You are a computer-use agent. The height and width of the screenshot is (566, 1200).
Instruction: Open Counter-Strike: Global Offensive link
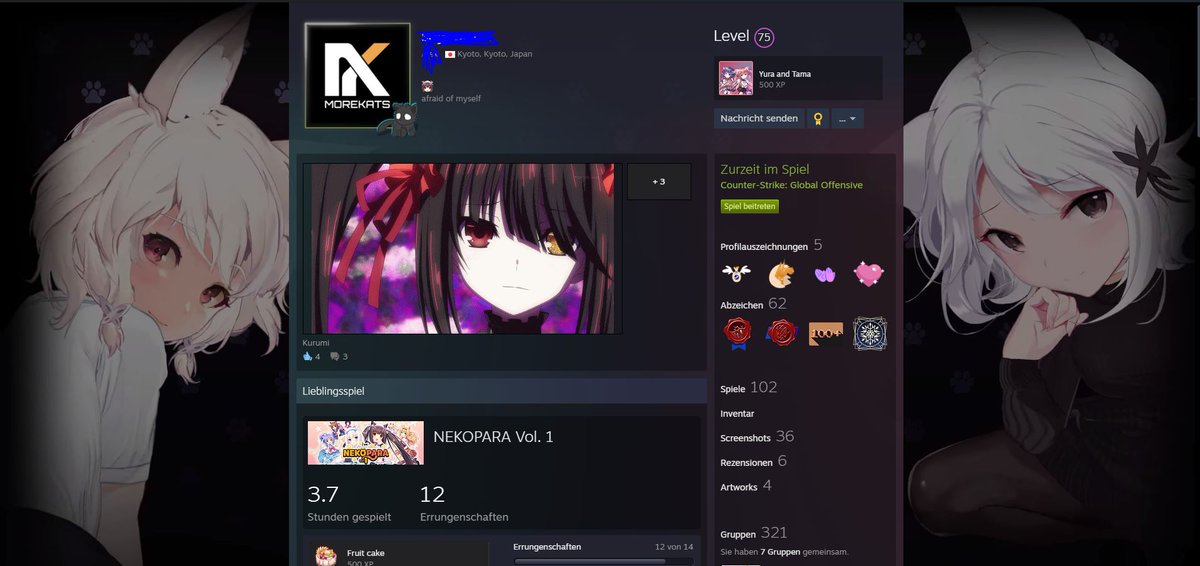[x=791, y=185]
